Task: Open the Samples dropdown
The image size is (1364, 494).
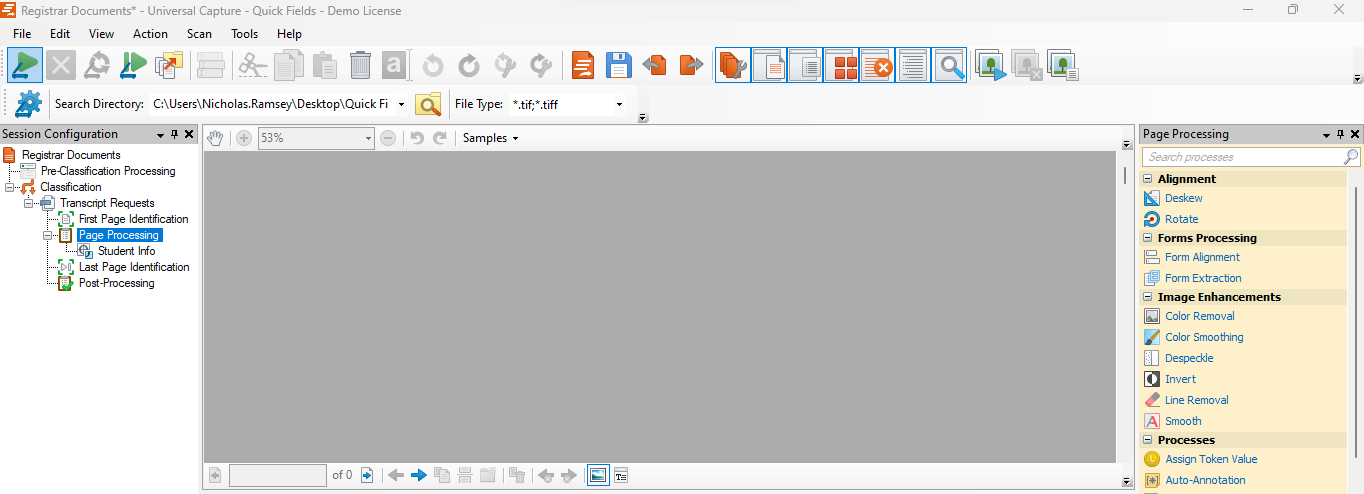Action: coord(491,138)
